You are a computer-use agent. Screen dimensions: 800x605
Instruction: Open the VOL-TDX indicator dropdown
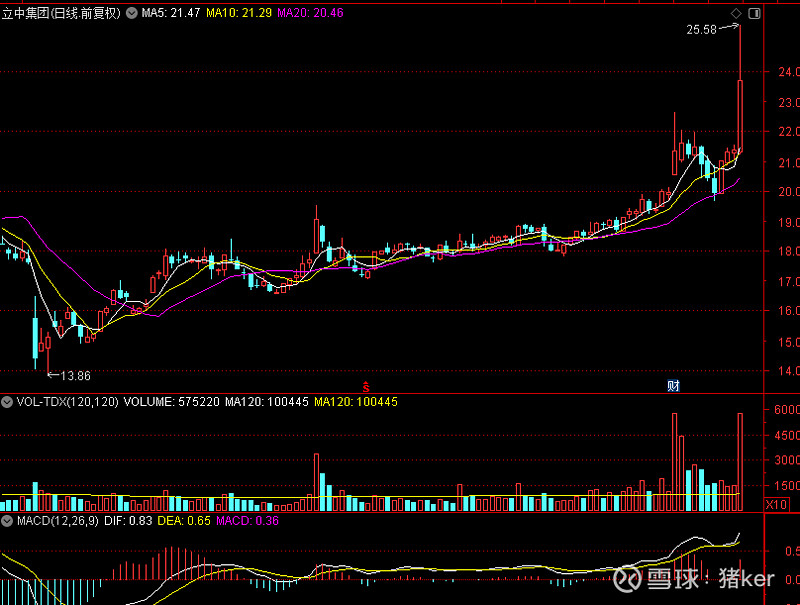[7, 402]
